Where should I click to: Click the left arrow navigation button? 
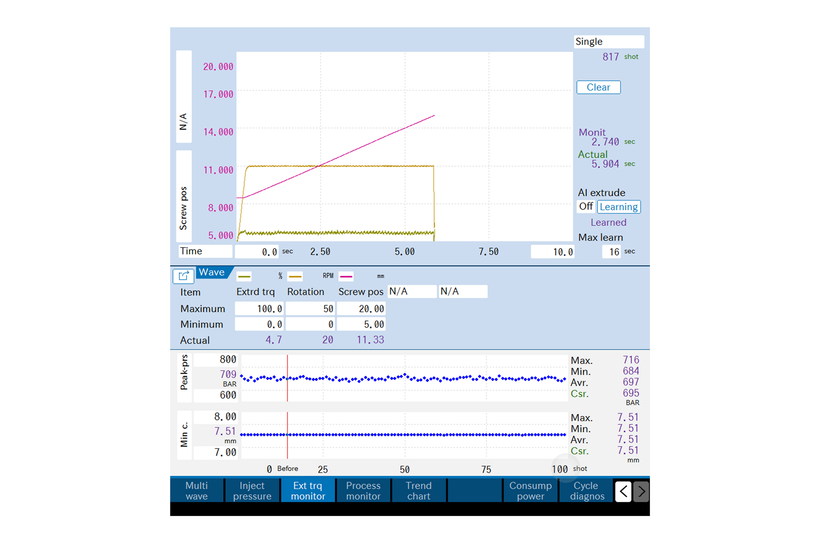click(x=622, y=491)
